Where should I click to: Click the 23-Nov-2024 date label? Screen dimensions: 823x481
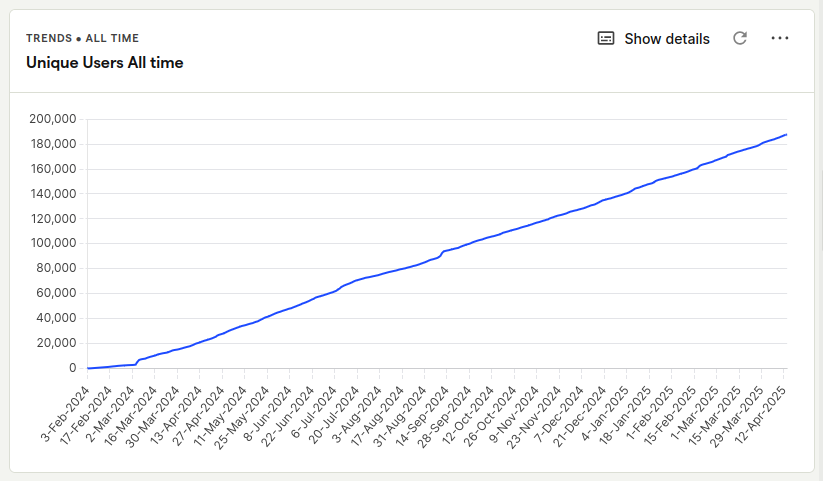533,417
